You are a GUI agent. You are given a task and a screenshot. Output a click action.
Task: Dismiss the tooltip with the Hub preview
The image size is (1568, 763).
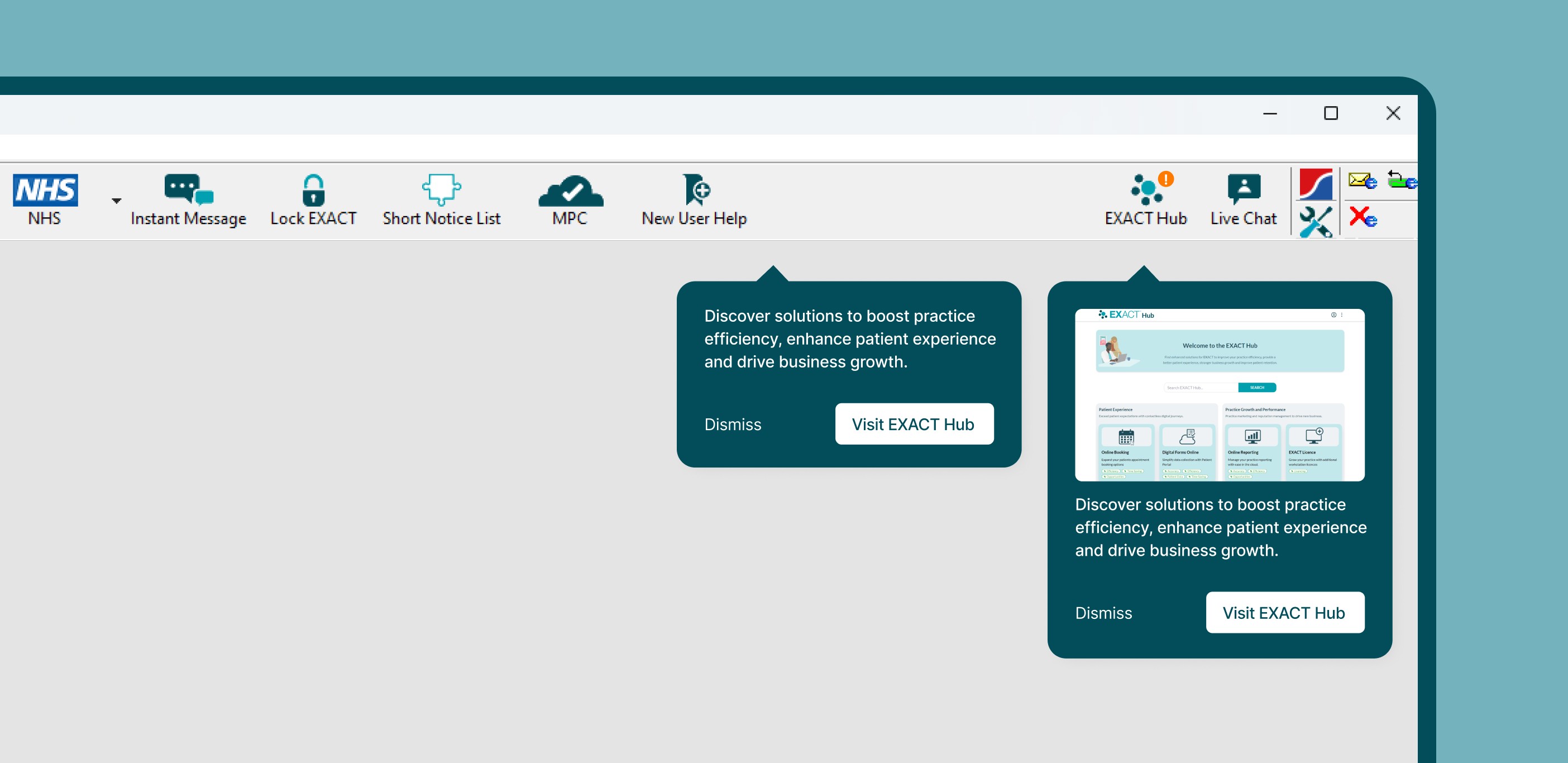click(1103, 613)
